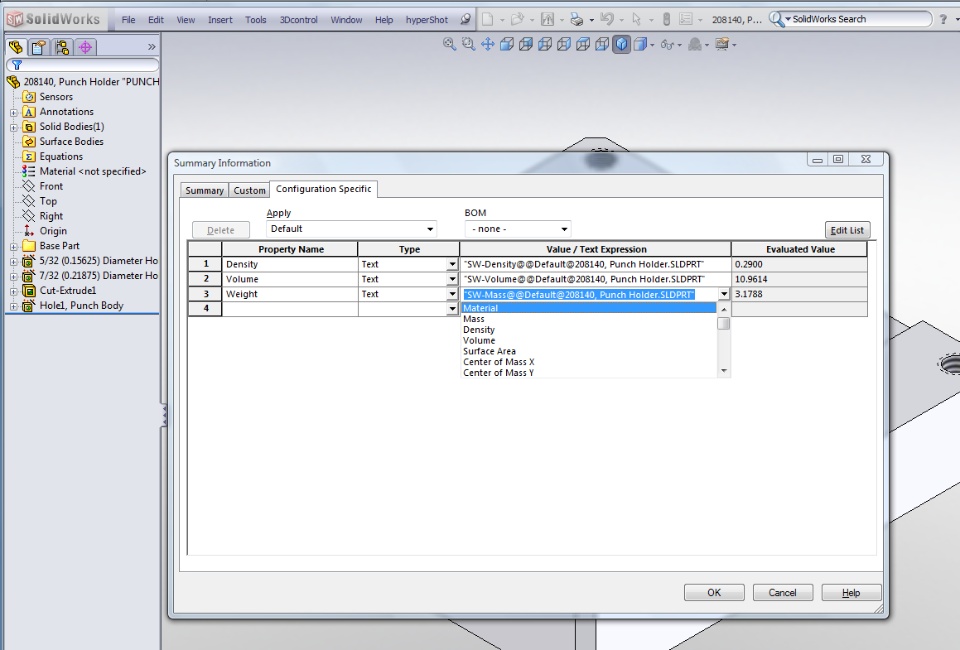Click the dropdown list scroll-down arrow

tap(724, 371)
